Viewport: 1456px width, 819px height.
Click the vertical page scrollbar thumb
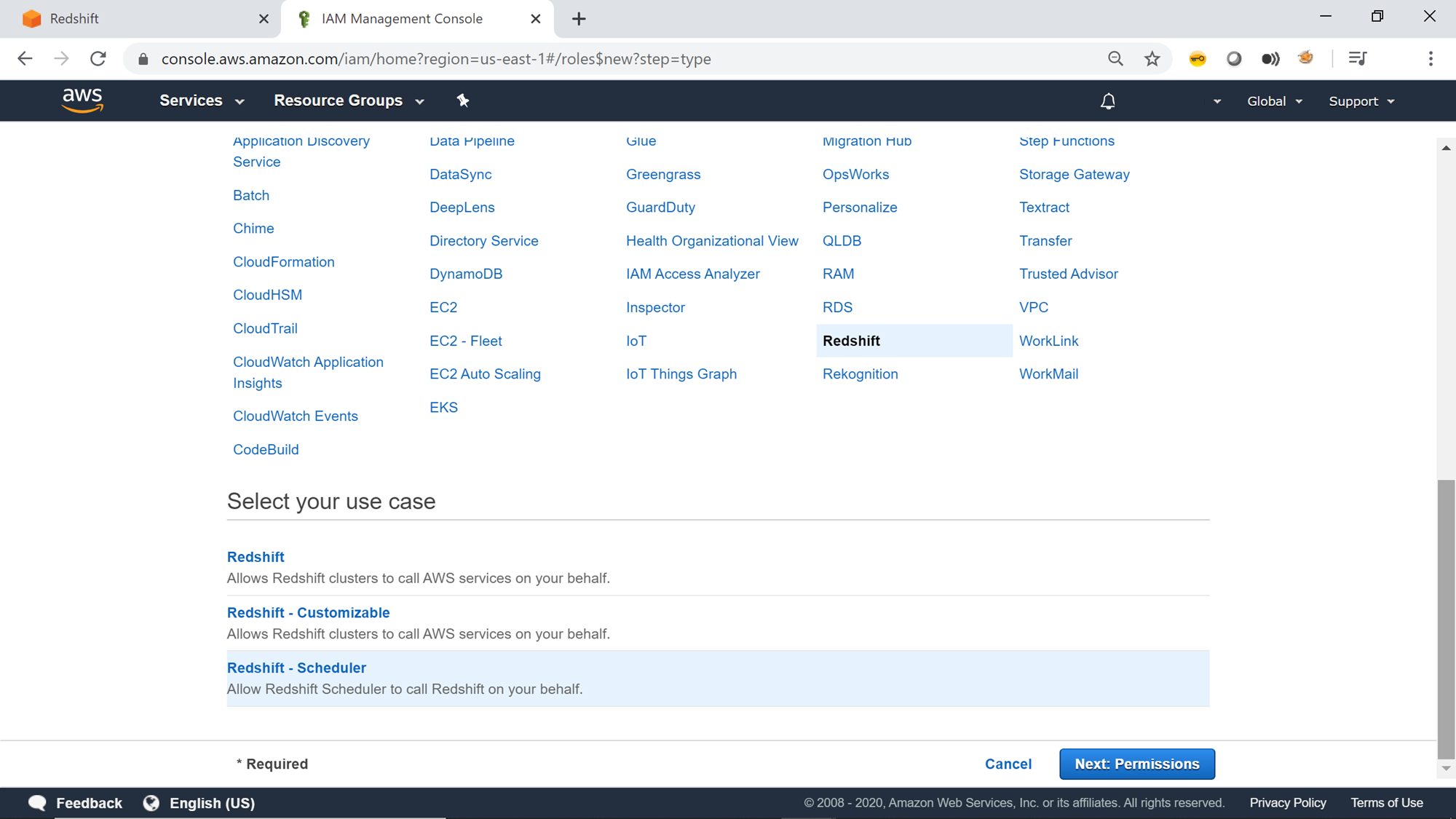[1446, 619]
